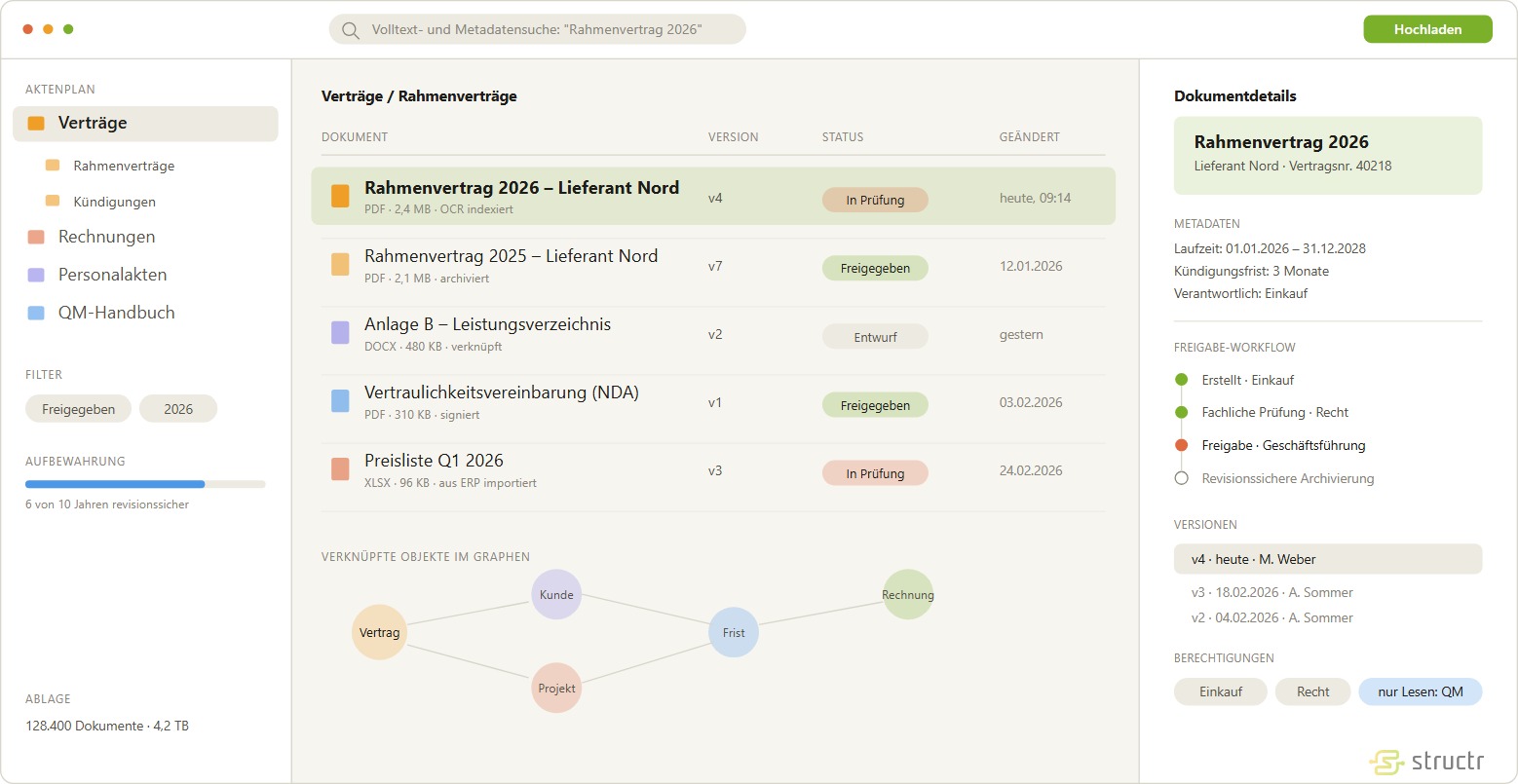
Task: Click In Prüfung status of Preisliste Q1
Action: click(875, 473)
